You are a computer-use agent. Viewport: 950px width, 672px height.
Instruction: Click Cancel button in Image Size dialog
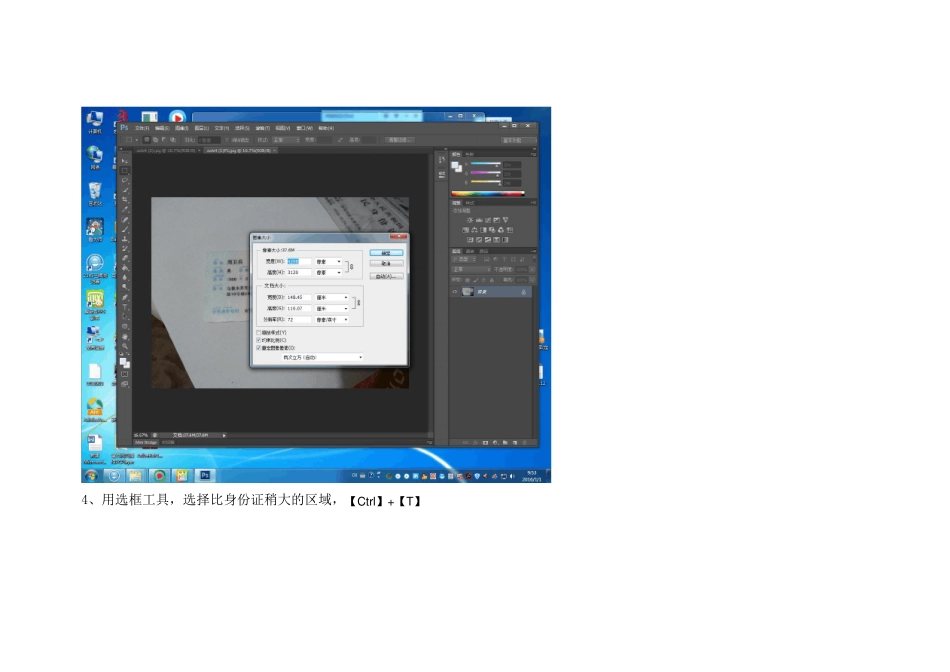(386, 264)
